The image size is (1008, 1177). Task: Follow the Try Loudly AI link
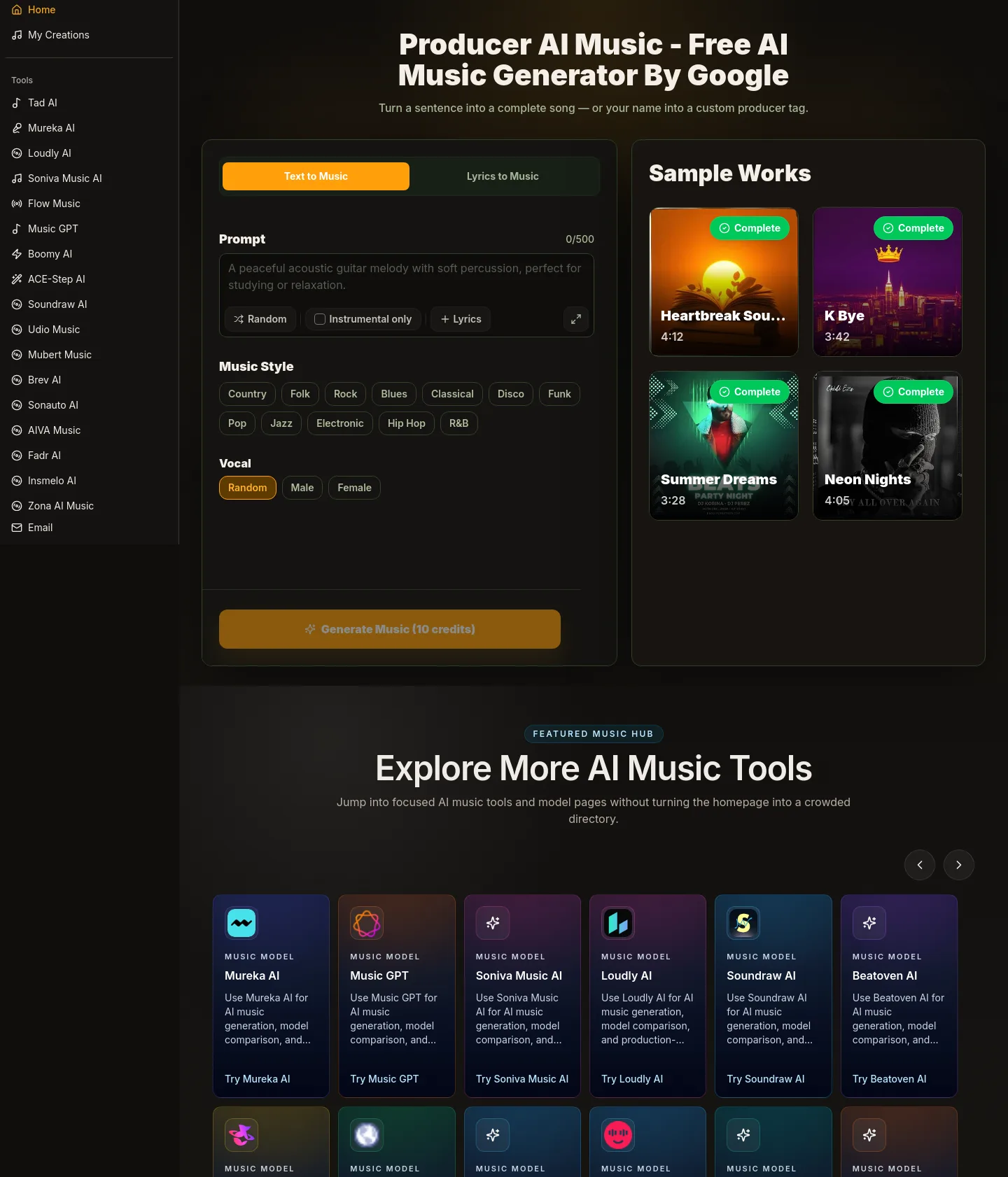pos(632,1079)
